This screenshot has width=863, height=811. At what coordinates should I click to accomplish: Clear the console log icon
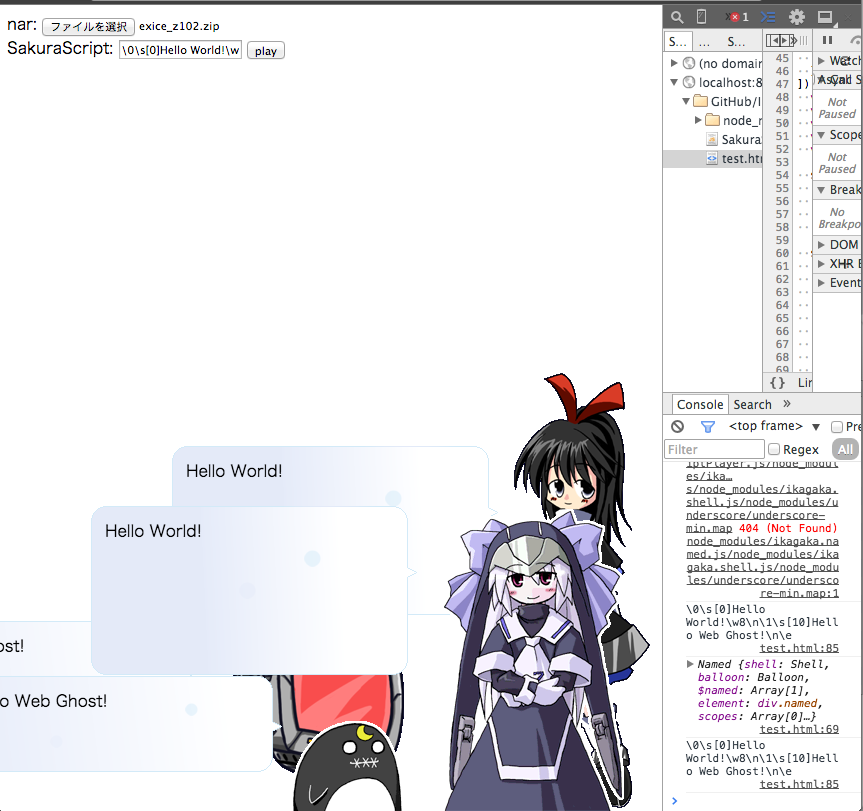pyautogui.click(x=678, y=426)
